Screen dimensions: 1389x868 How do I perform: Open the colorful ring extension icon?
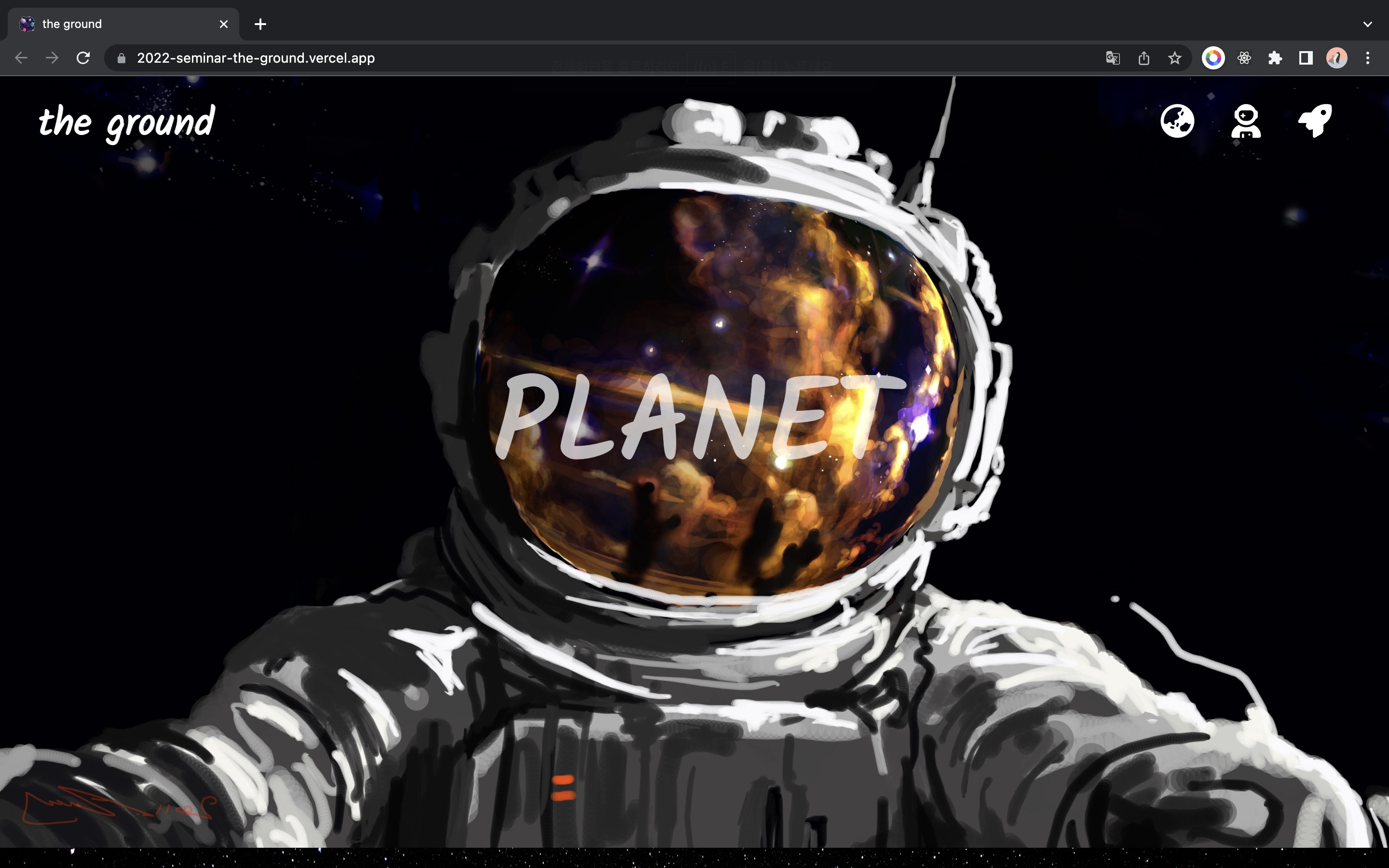coord(1213,58)
